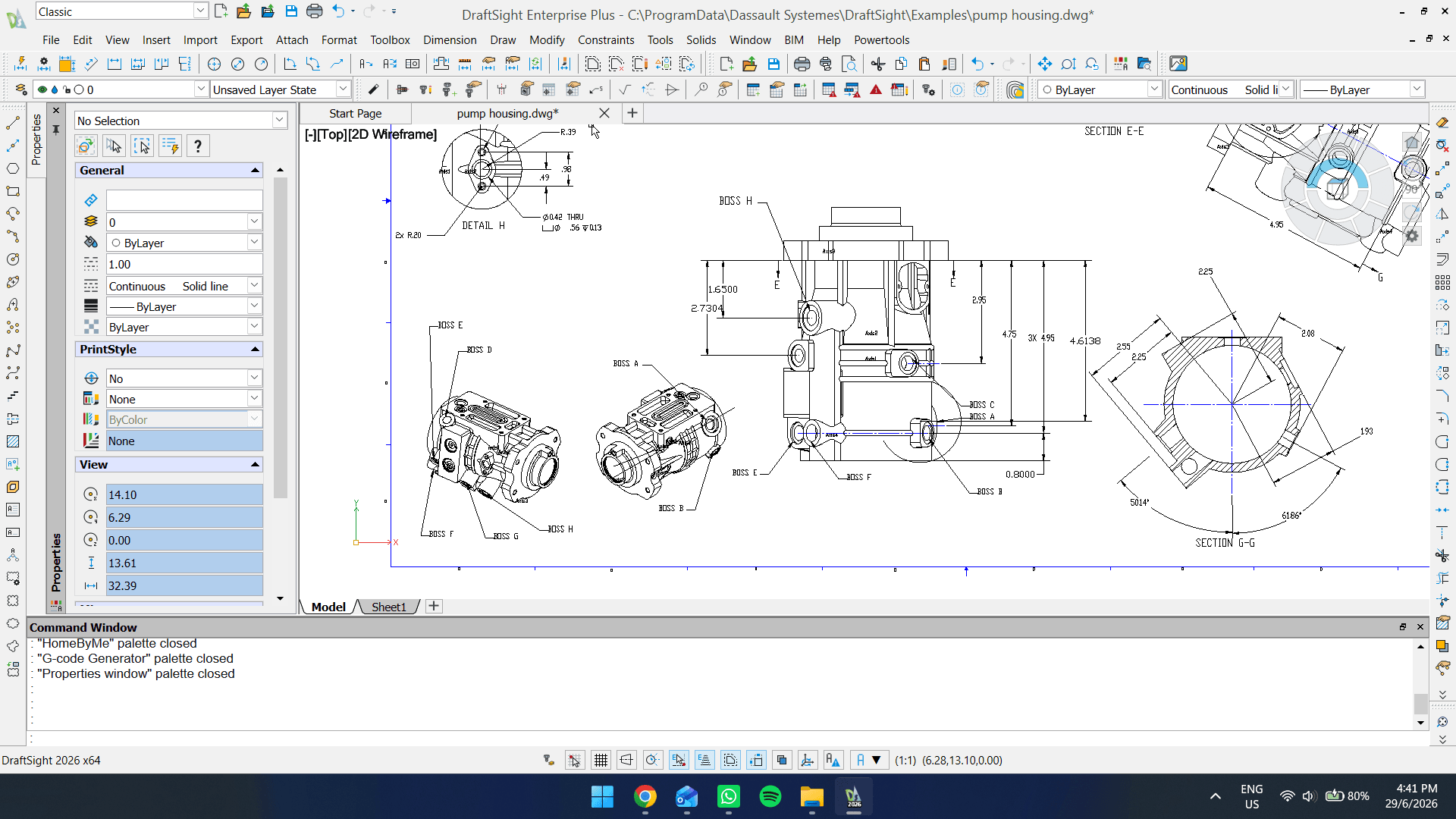Open the Unsaved Layer State dropdown
The width and height of the screenshot is (1456, 819).
click(281, 89)
